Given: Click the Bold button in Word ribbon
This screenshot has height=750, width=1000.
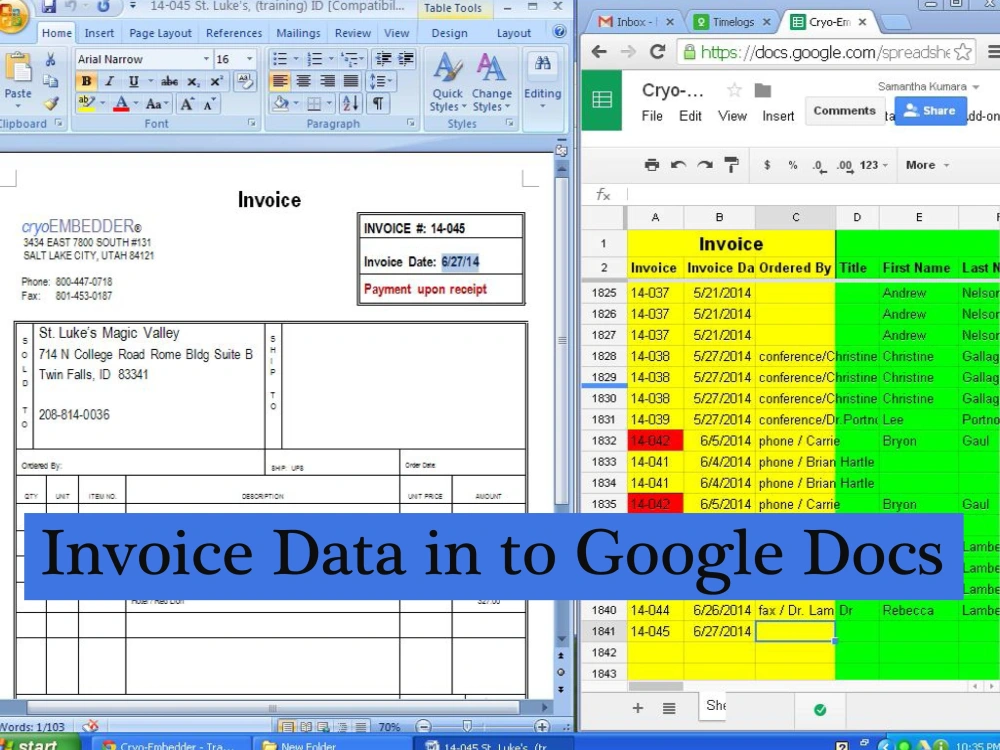Looking at the screenshot, I should 86,81.
